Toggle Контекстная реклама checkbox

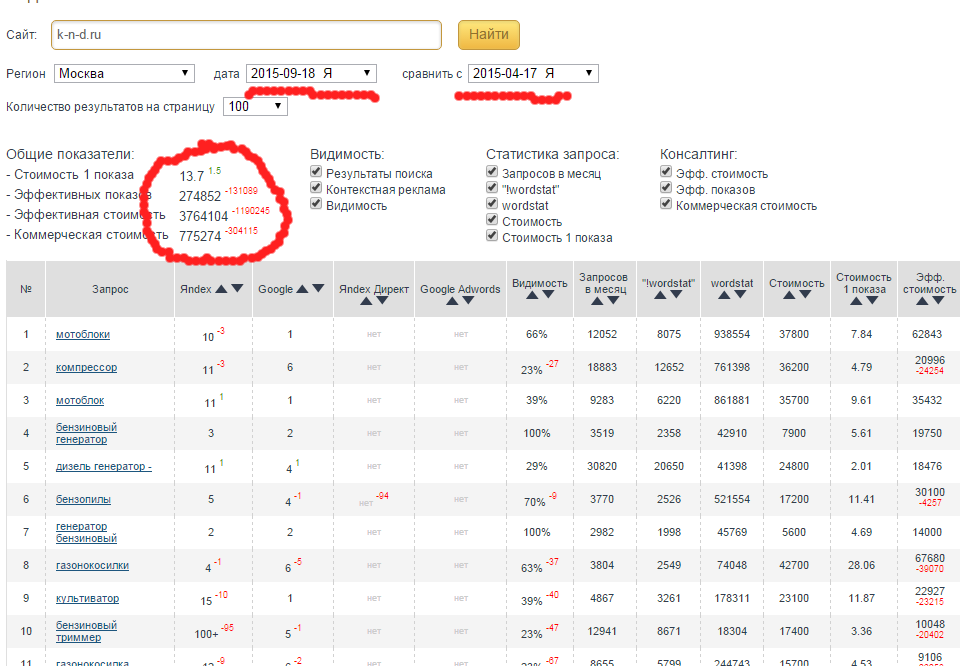(317, 190)
